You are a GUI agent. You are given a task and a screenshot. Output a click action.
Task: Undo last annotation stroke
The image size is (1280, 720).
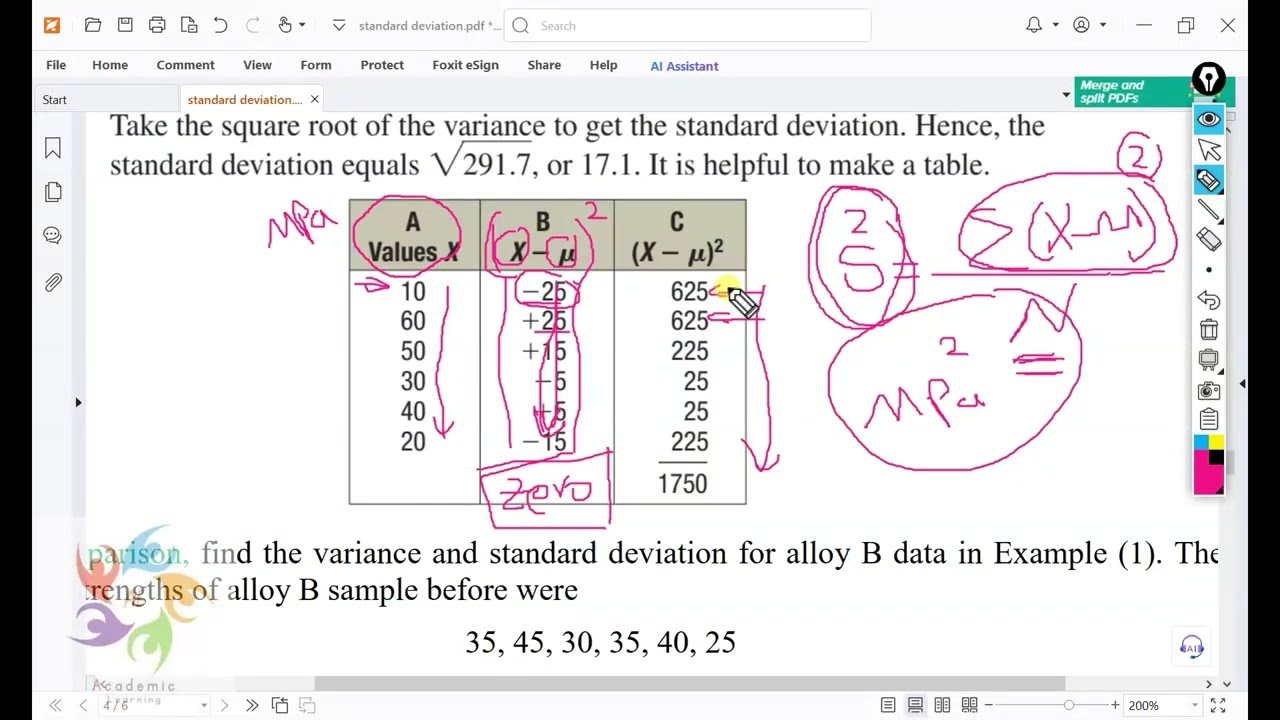pyautogui.click(x=1209, y=300)
